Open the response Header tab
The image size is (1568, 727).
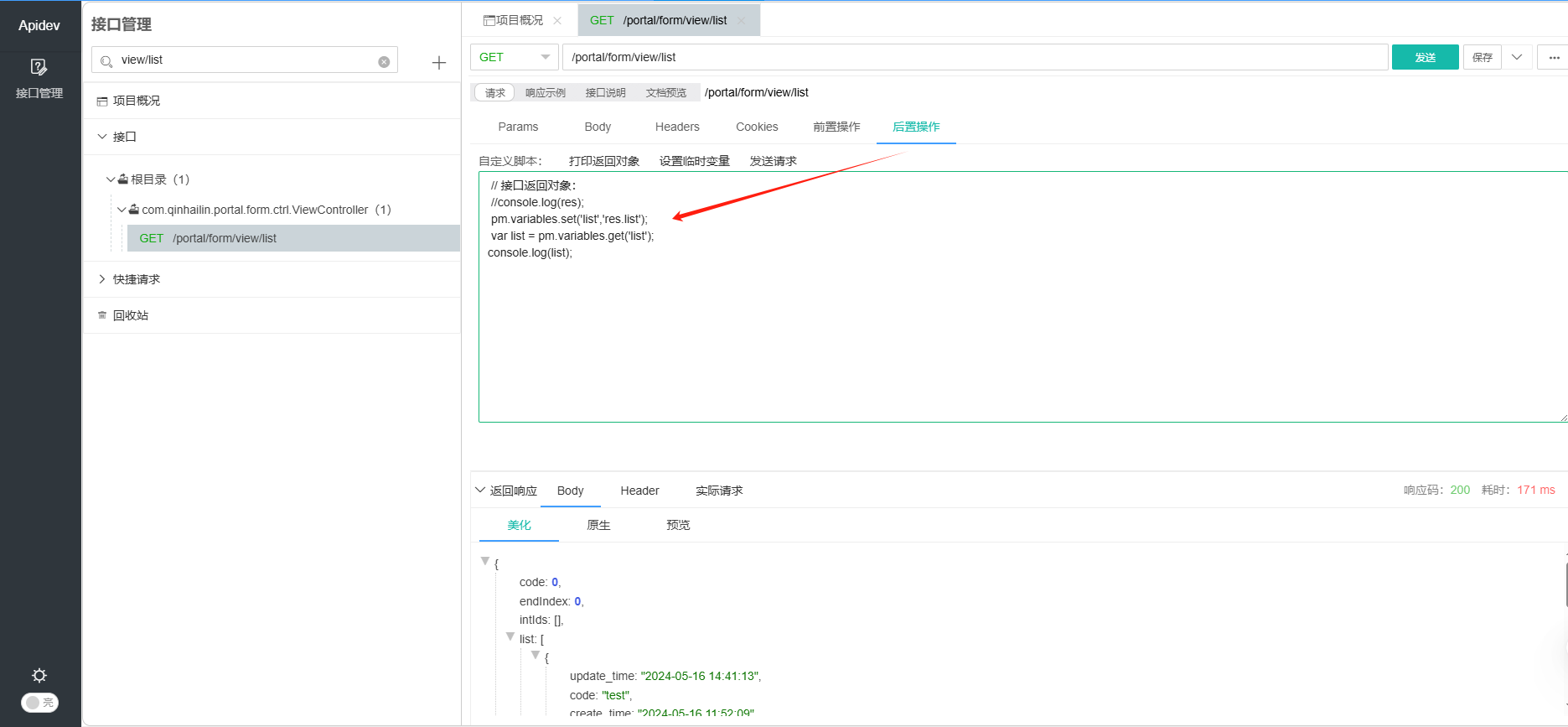click(x=639, y=491)
